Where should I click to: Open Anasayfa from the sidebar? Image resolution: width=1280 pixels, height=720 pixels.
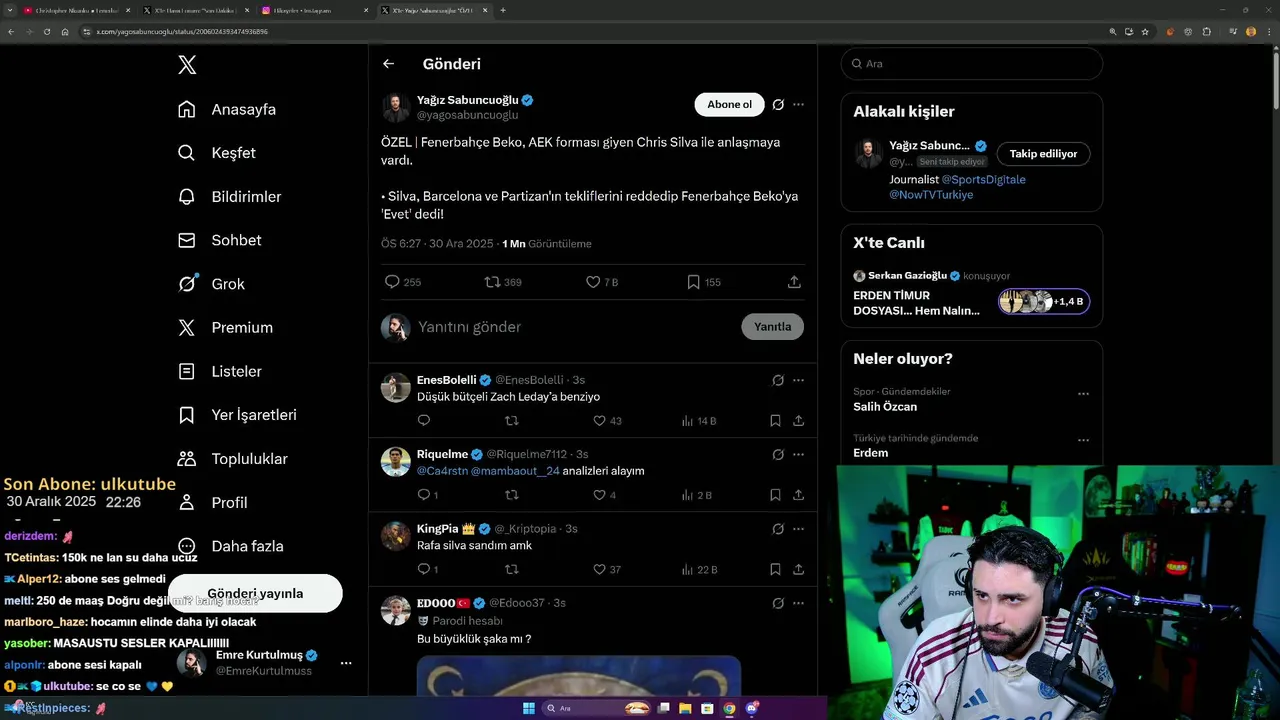227,109
